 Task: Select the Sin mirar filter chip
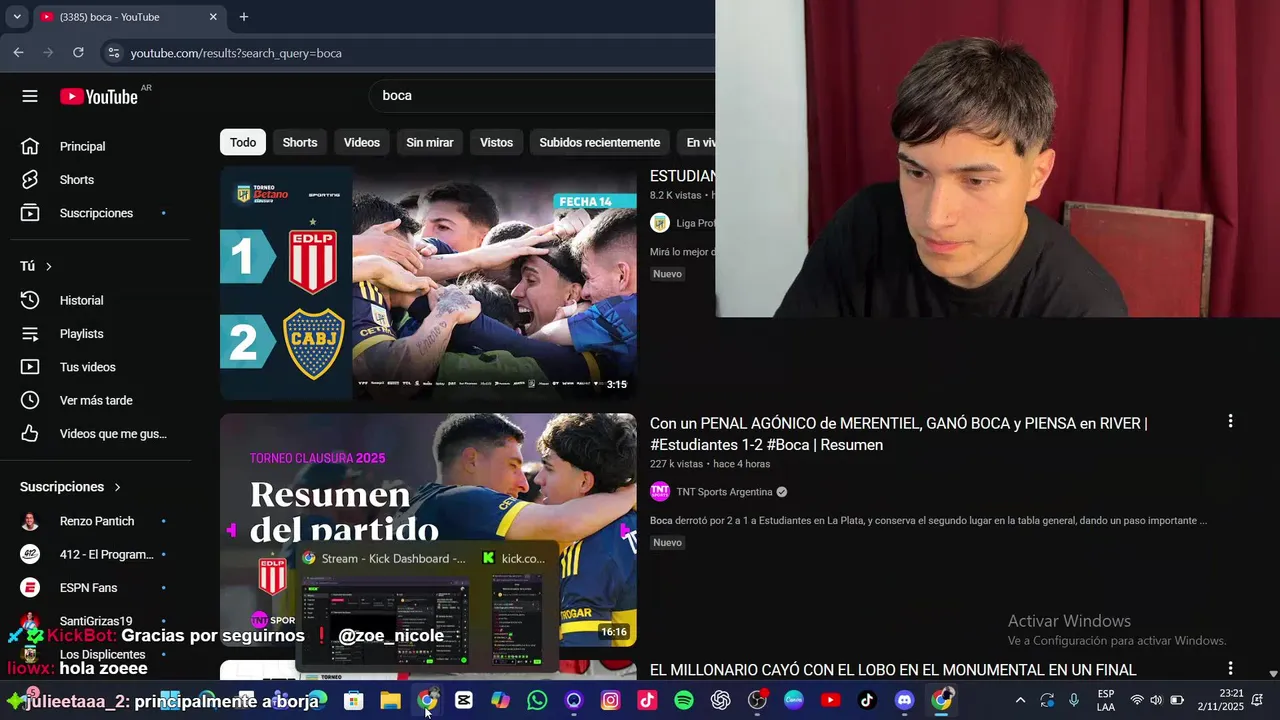[430, 142]
